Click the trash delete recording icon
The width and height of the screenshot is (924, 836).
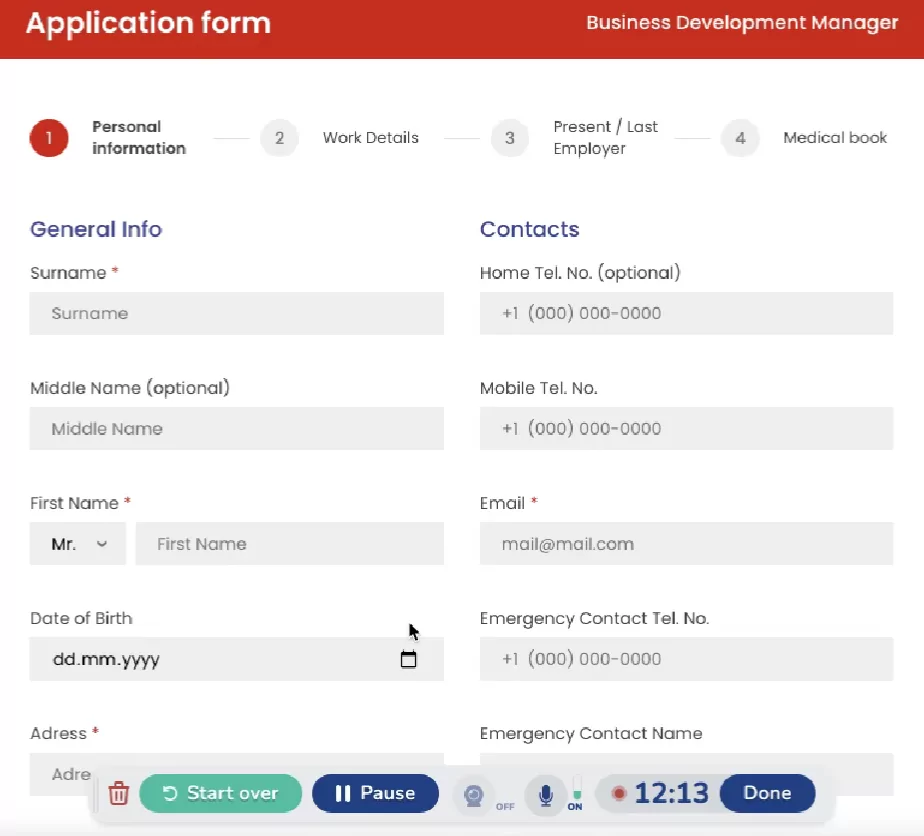118,793
